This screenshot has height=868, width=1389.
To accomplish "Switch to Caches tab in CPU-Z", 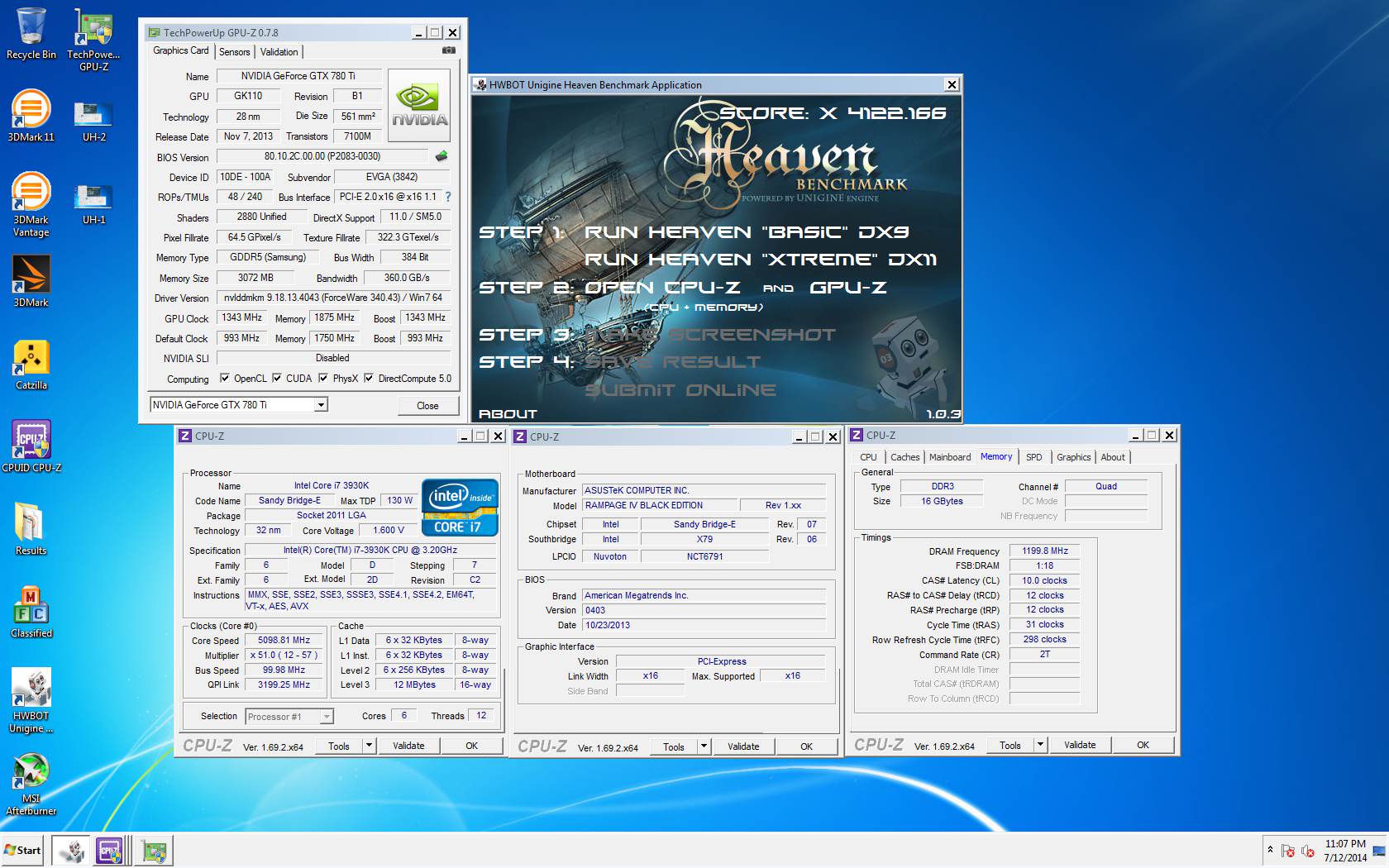I will tap(905, 457).
